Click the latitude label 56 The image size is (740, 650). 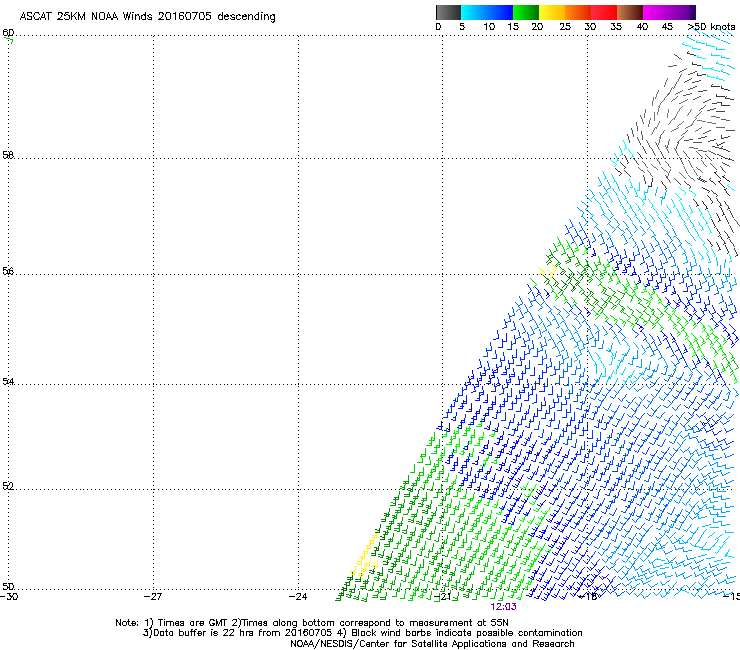[x=8, y=271]
